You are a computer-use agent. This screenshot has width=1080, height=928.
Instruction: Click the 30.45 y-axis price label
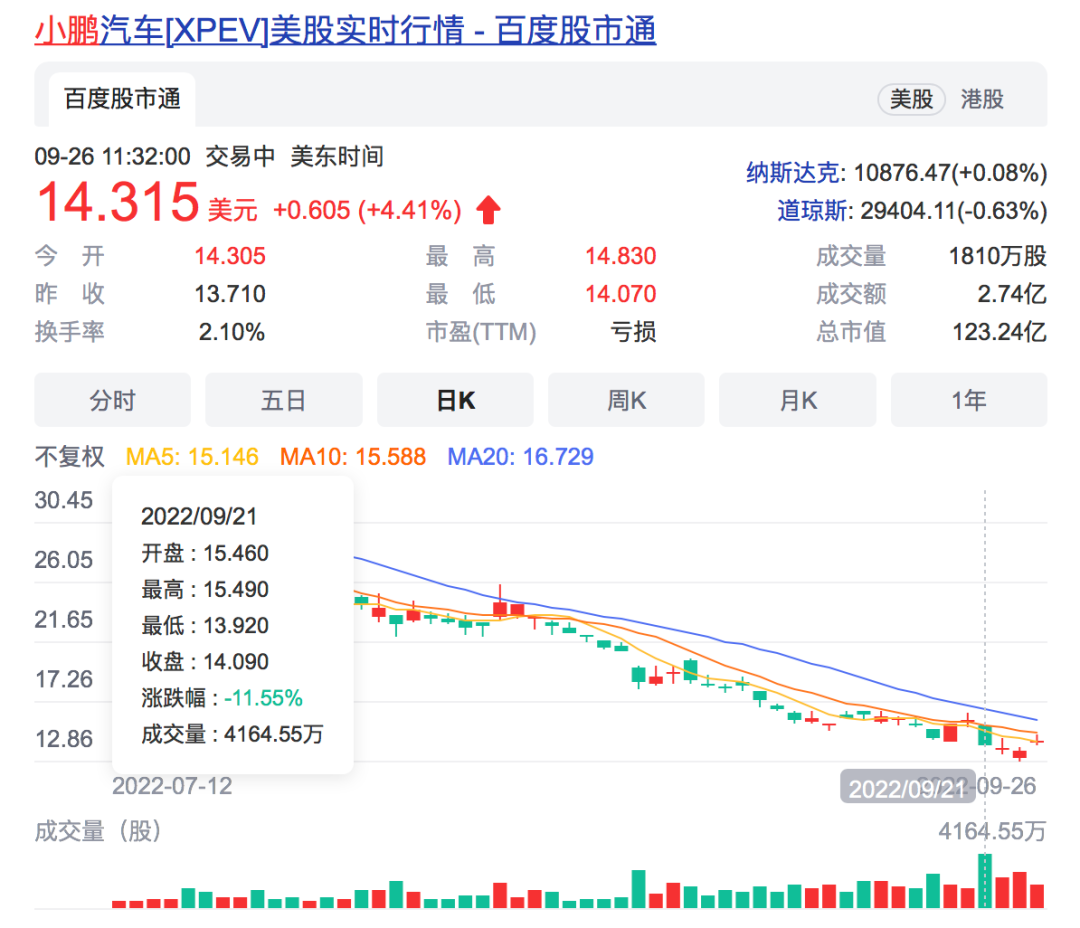tap(63, 500)
